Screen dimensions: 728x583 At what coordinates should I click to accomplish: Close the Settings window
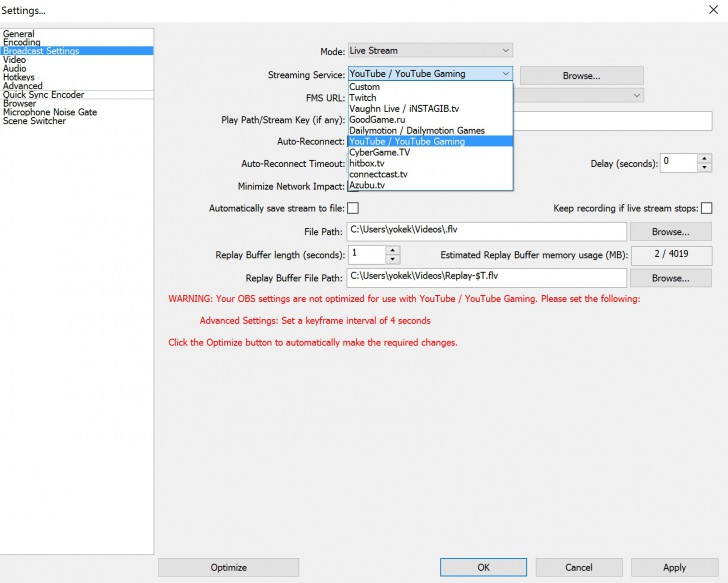pos(714,10)
